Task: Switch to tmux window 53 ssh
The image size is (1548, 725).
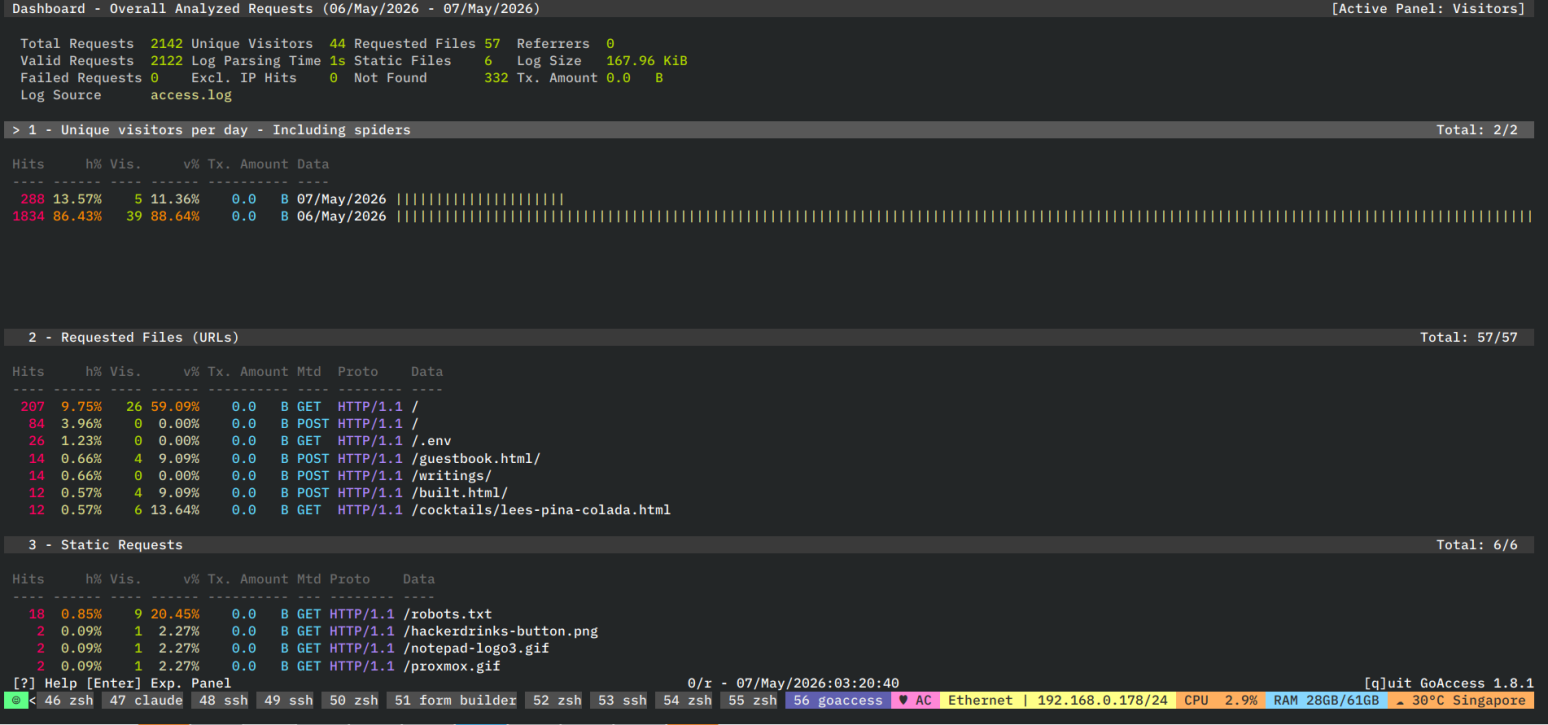Action: click(622, 701)
